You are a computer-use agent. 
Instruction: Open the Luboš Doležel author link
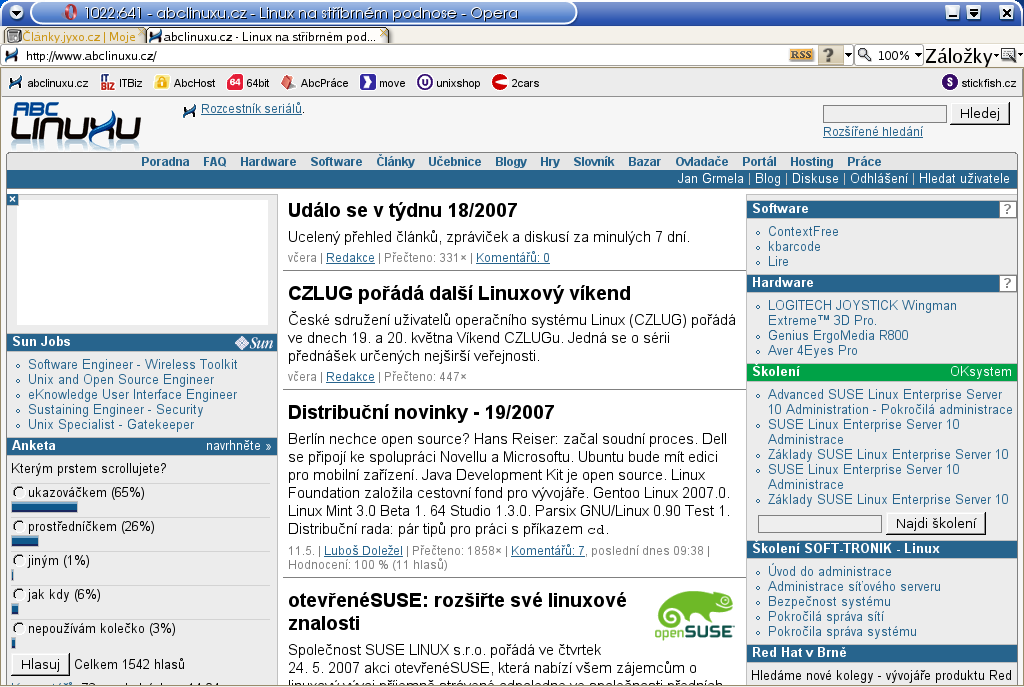pyautogui.click(x=363, y=551)
